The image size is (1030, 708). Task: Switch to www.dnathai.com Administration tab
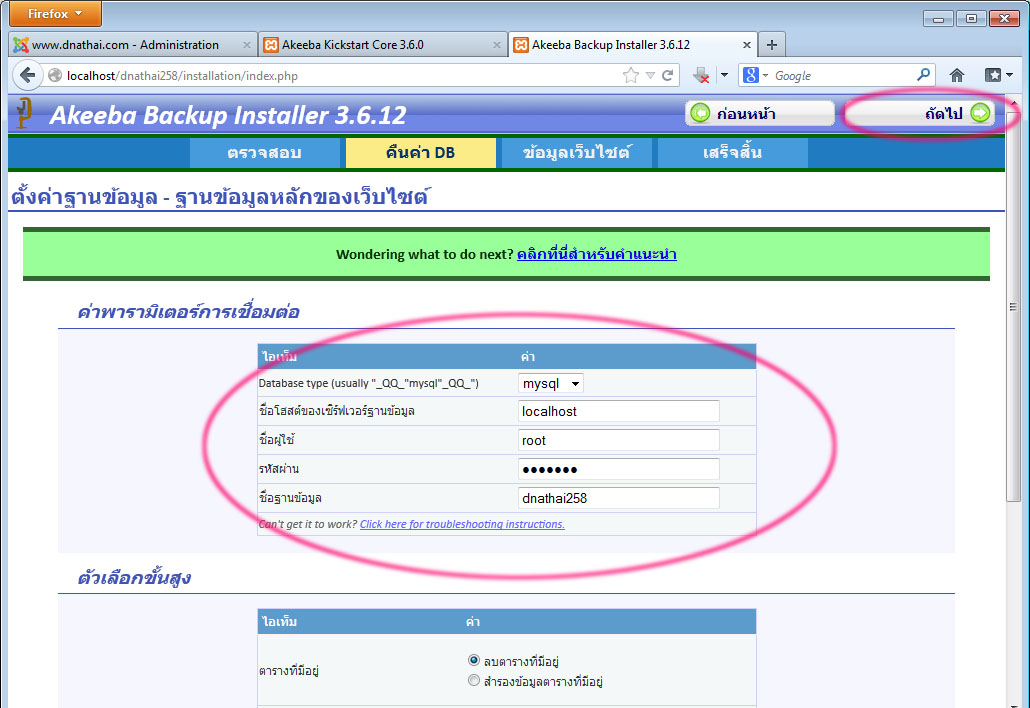125,45
